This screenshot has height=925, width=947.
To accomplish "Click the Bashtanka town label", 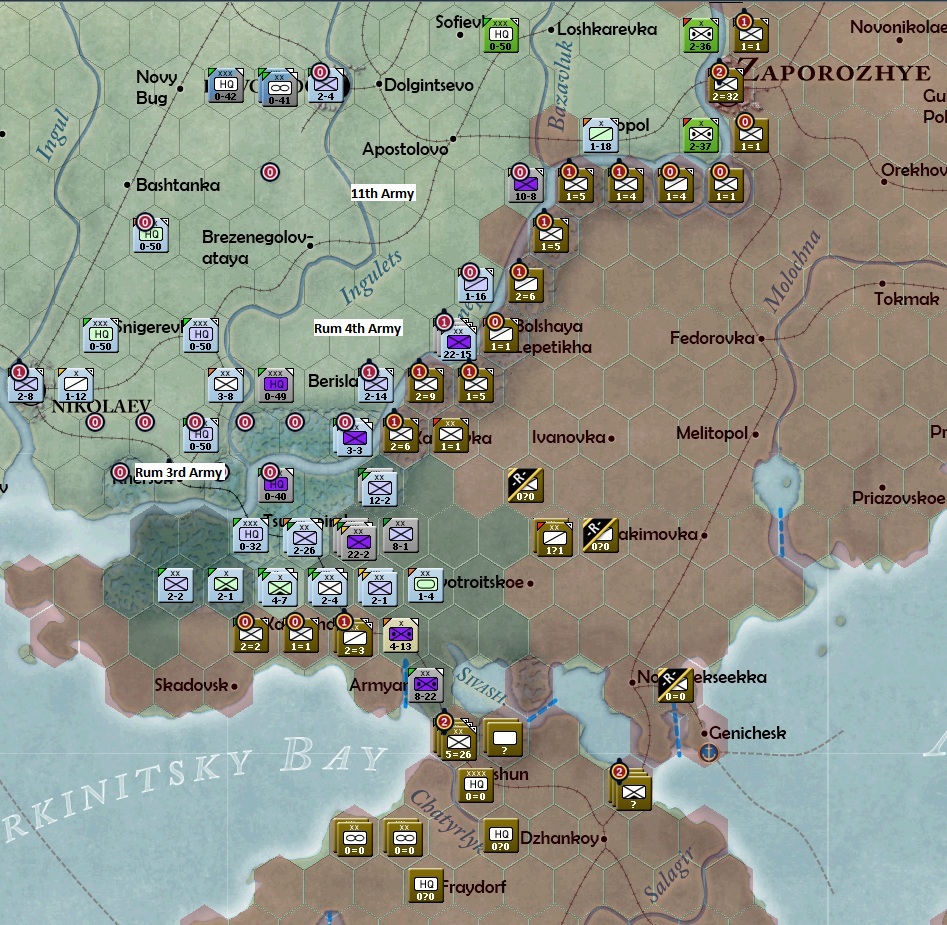I will tap(178, 185).
